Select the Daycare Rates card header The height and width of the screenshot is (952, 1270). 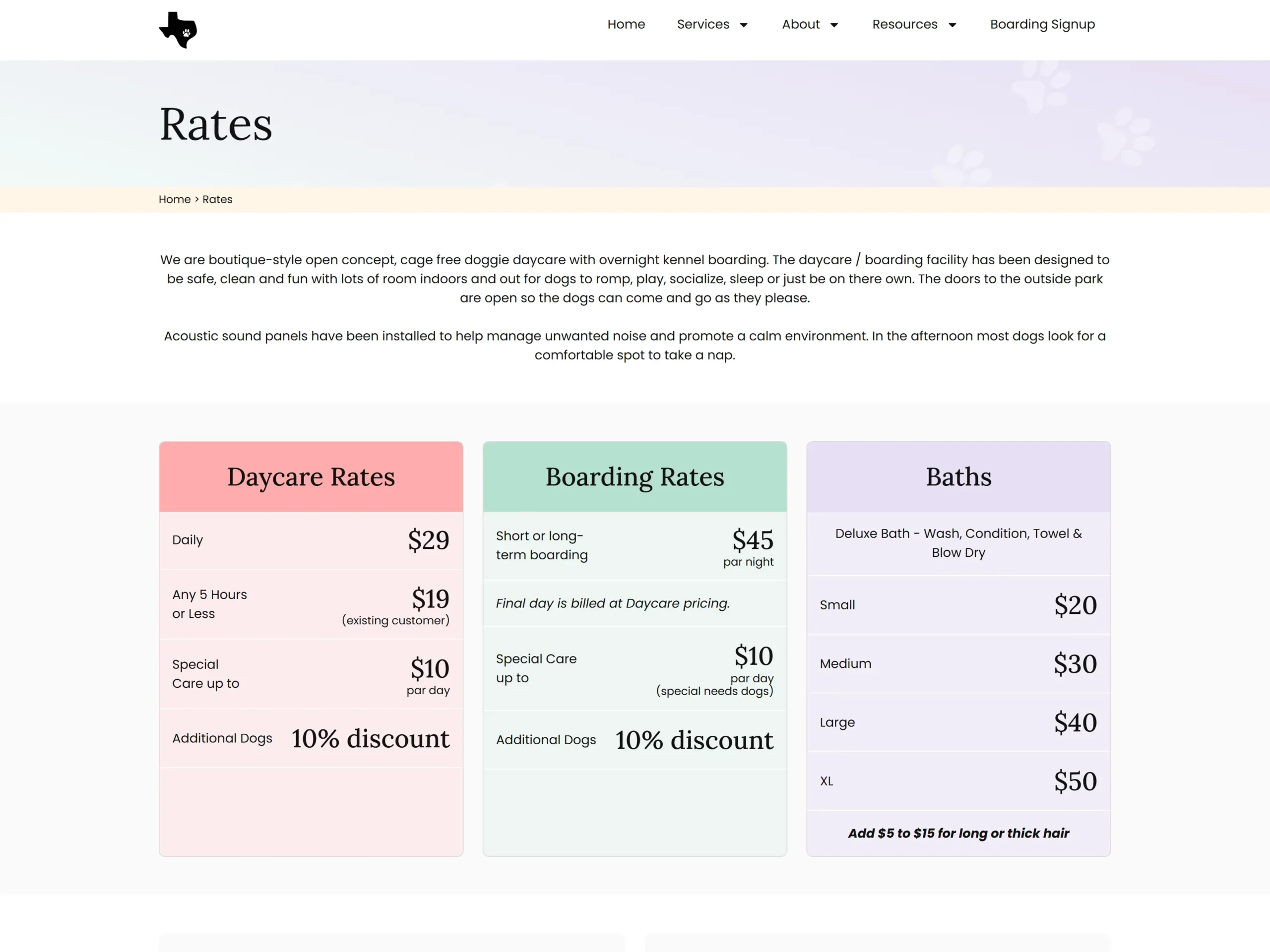(311, 476)
